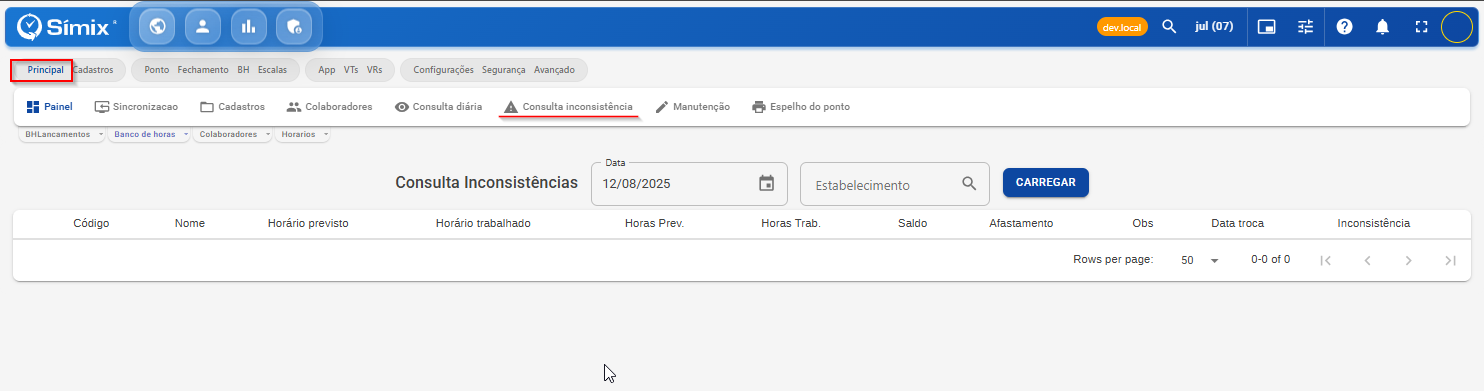Expand the Banco de horas dropdown chip
Viewport: 1484px width, 391px height.
(148, 134)
